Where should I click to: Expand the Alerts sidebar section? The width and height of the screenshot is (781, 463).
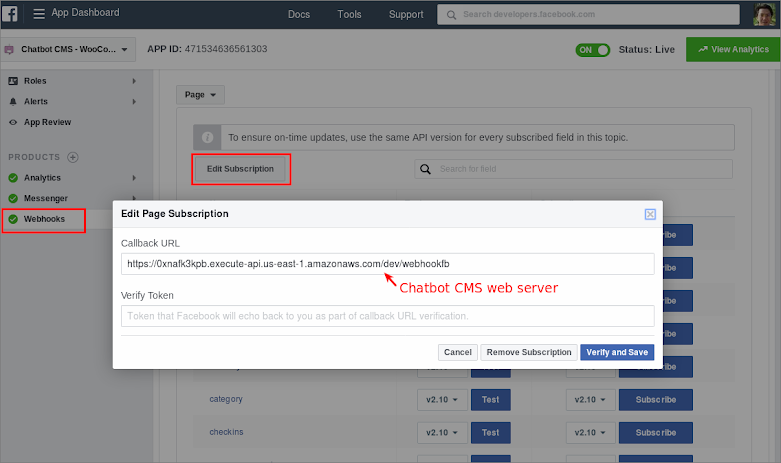pos(134,102)
